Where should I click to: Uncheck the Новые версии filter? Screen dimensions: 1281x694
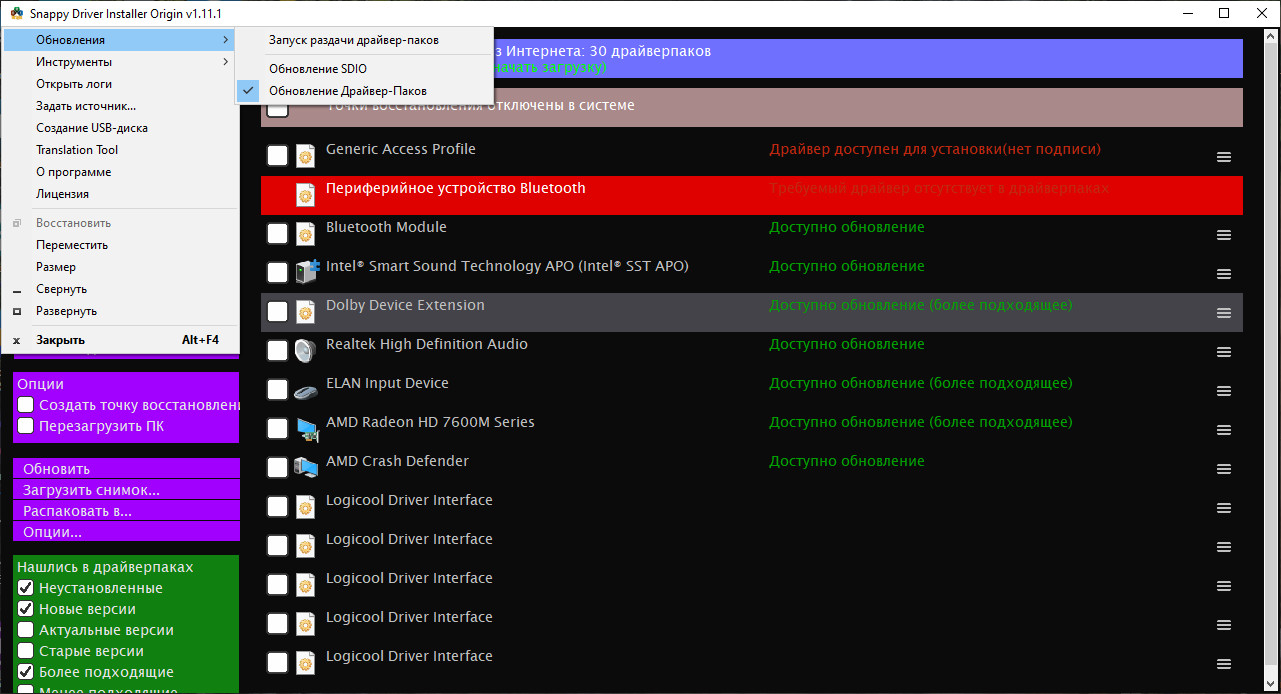[x=26, y=609]
